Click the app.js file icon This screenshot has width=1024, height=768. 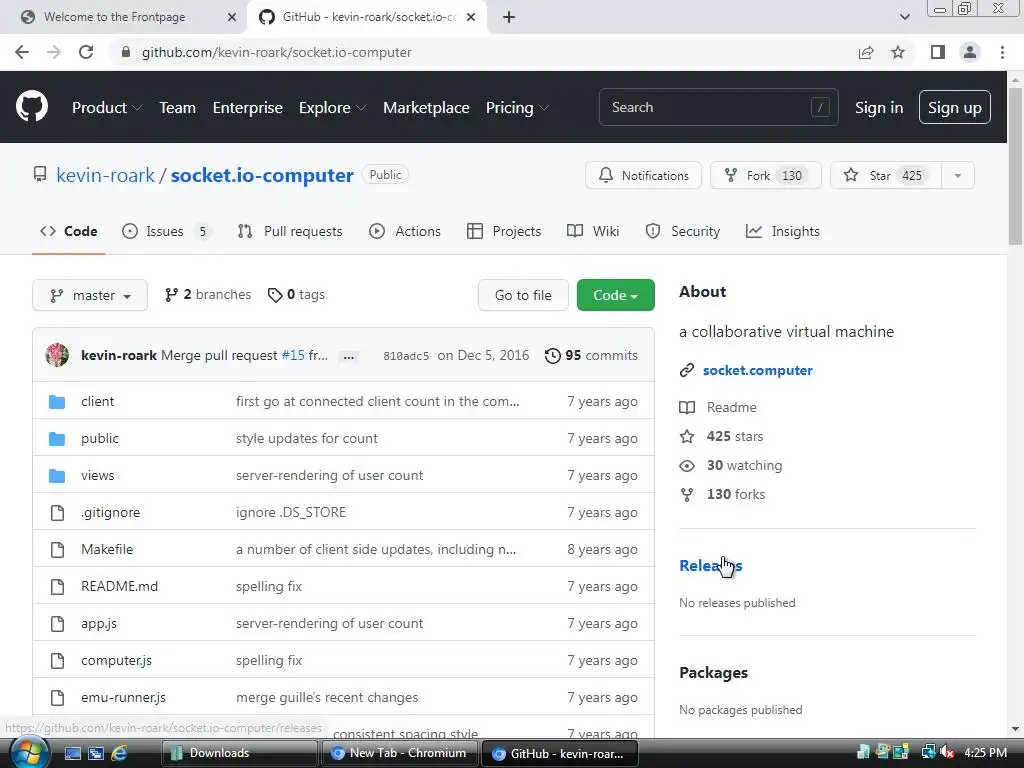point(57,624)
